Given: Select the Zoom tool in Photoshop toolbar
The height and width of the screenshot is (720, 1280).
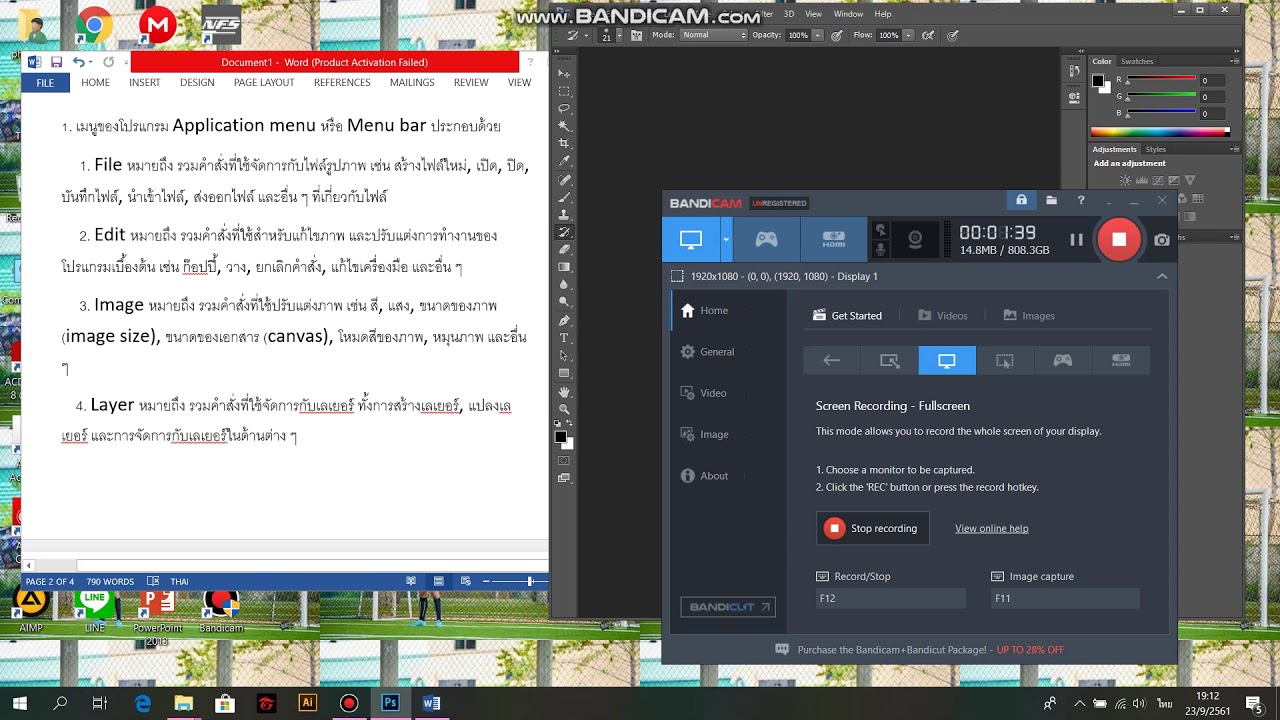Looking at the screenshot, I should pos(564,409).
